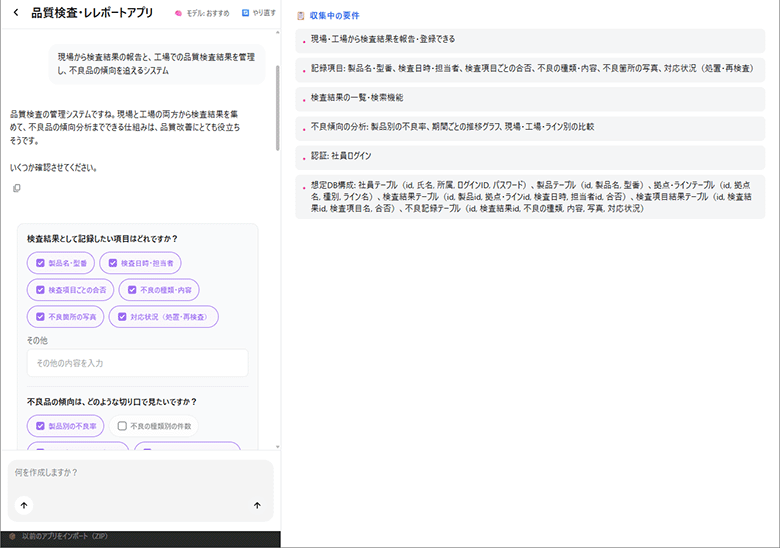Click the やり直す redo button
Image resolution: width=780 pixels, height=548 pixels.
pyautogui.click(x=259, y=13)
